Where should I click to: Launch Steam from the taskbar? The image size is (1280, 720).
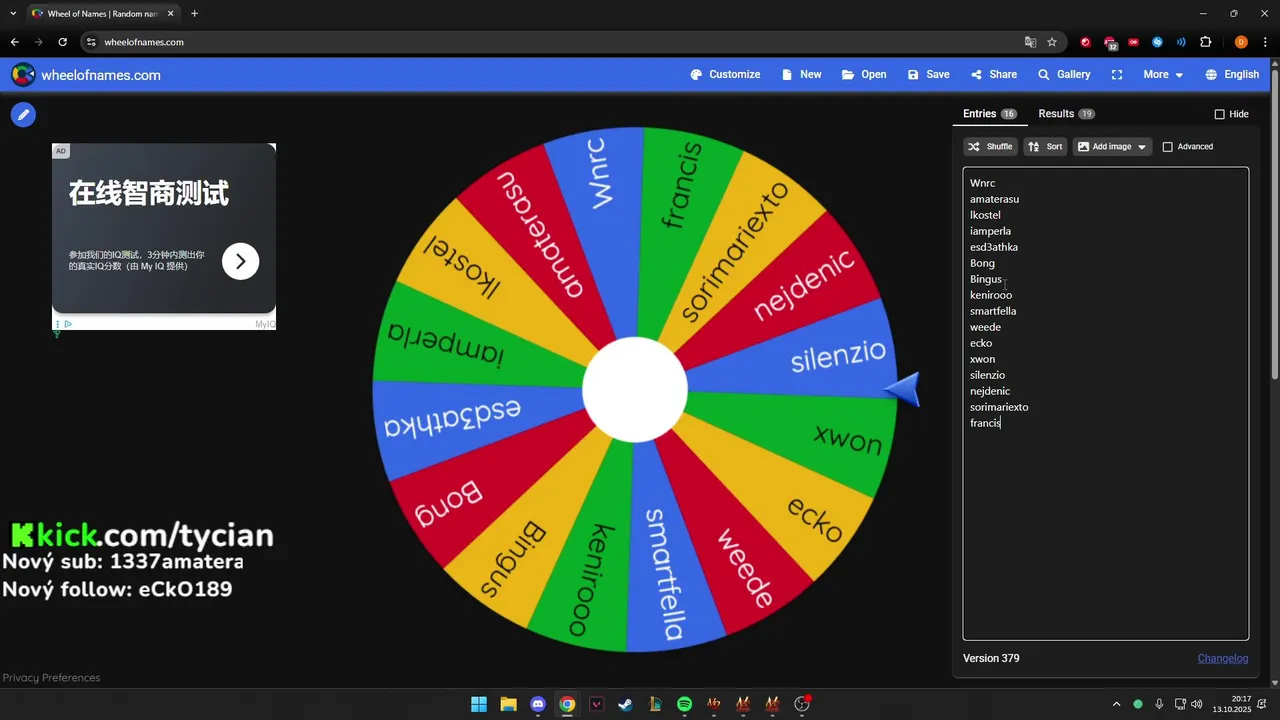(x=625, y=704)
